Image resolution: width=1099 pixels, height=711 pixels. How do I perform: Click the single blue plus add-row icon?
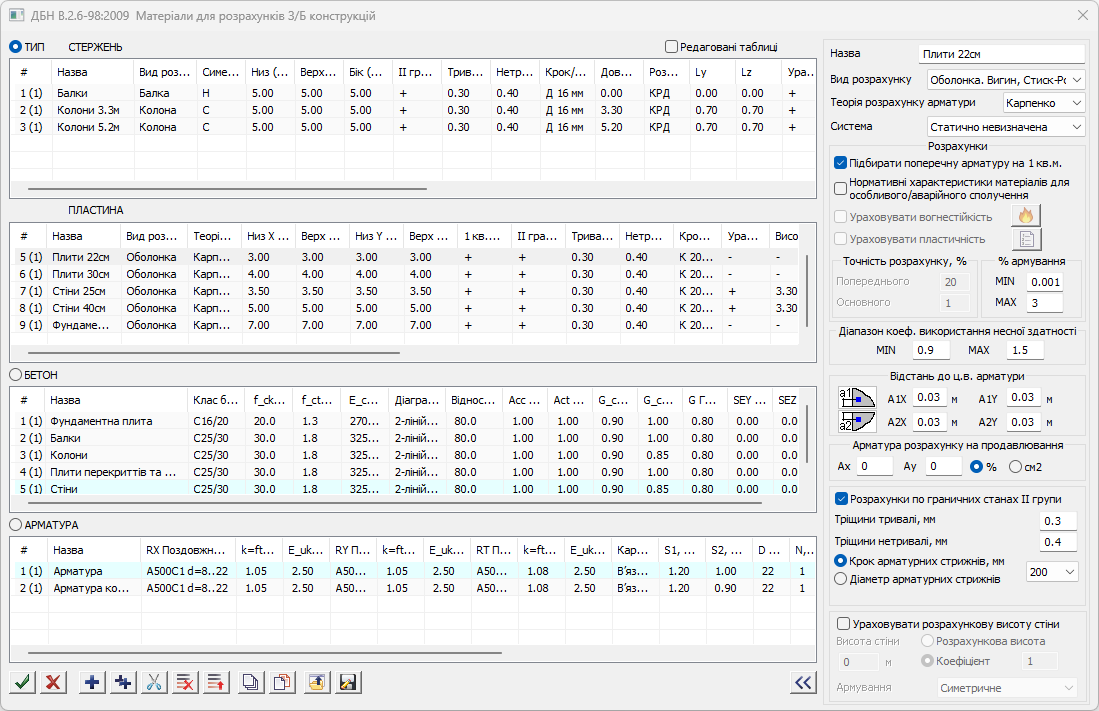click(x=92, y=682)
